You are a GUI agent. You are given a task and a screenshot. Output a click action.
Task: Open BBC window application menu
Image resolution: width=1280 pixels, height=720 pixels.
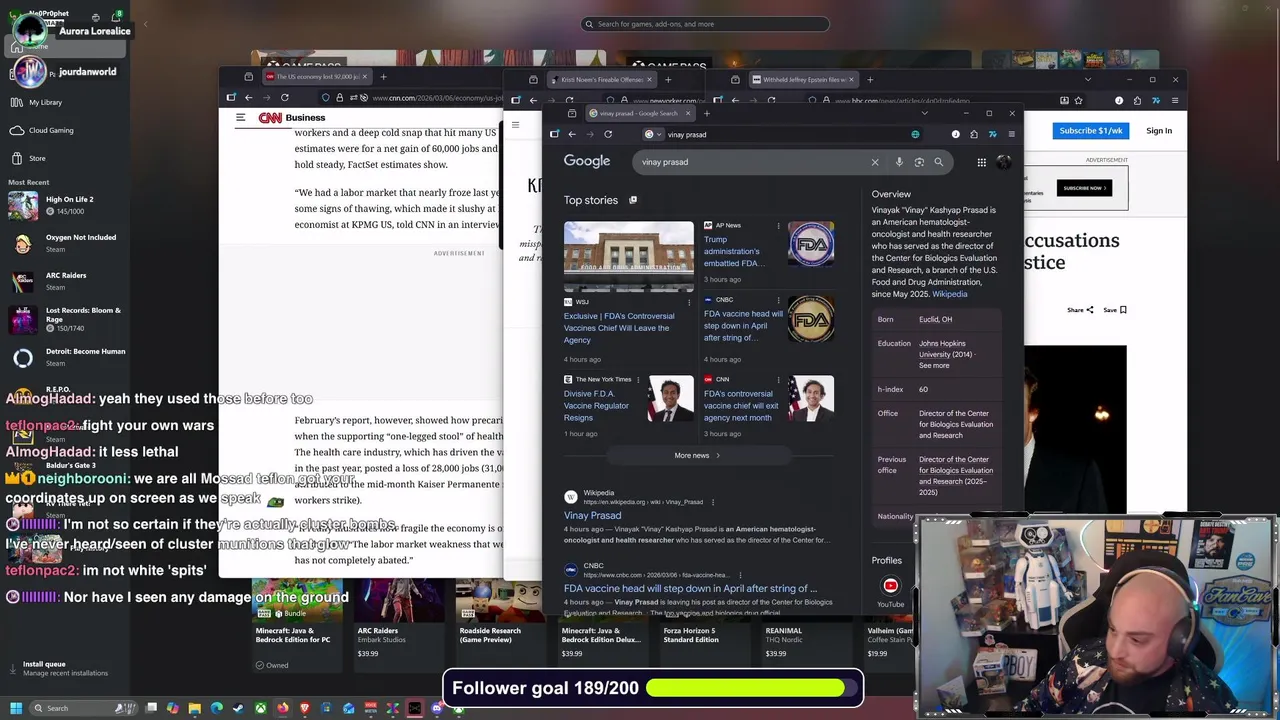click(x=1175, y=100)
